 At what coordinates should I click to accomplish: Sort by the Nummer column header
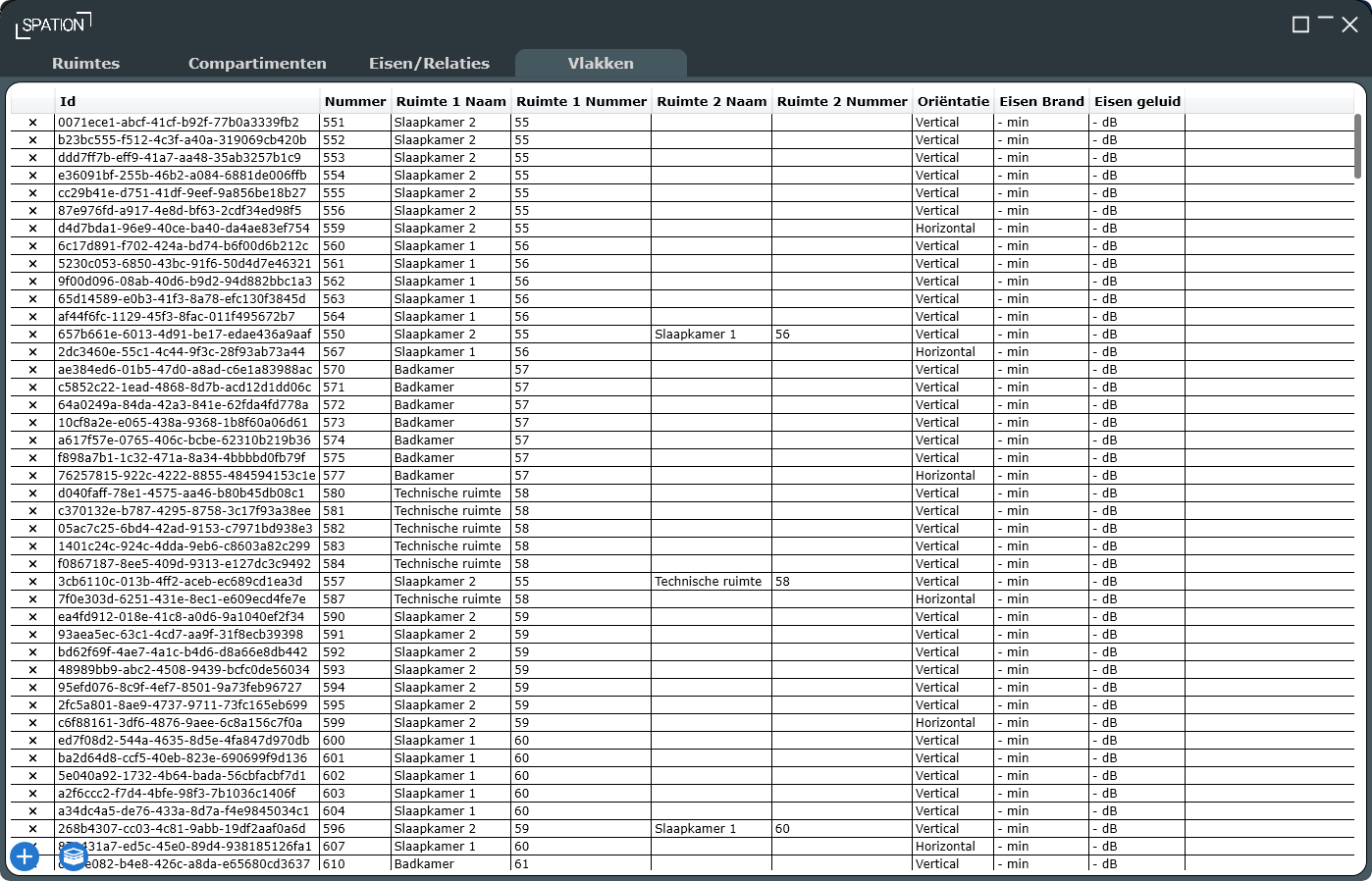(355, 101)
